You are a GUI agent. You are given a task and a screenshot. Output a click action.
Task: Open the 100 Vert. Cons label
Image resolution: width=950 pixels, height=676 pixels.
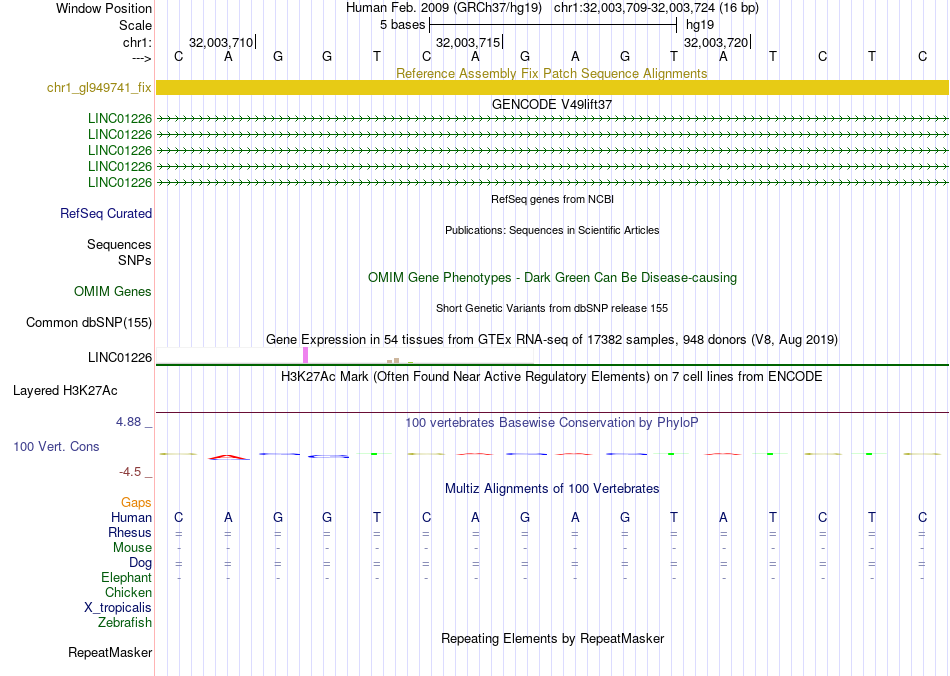tap(56, 446)
